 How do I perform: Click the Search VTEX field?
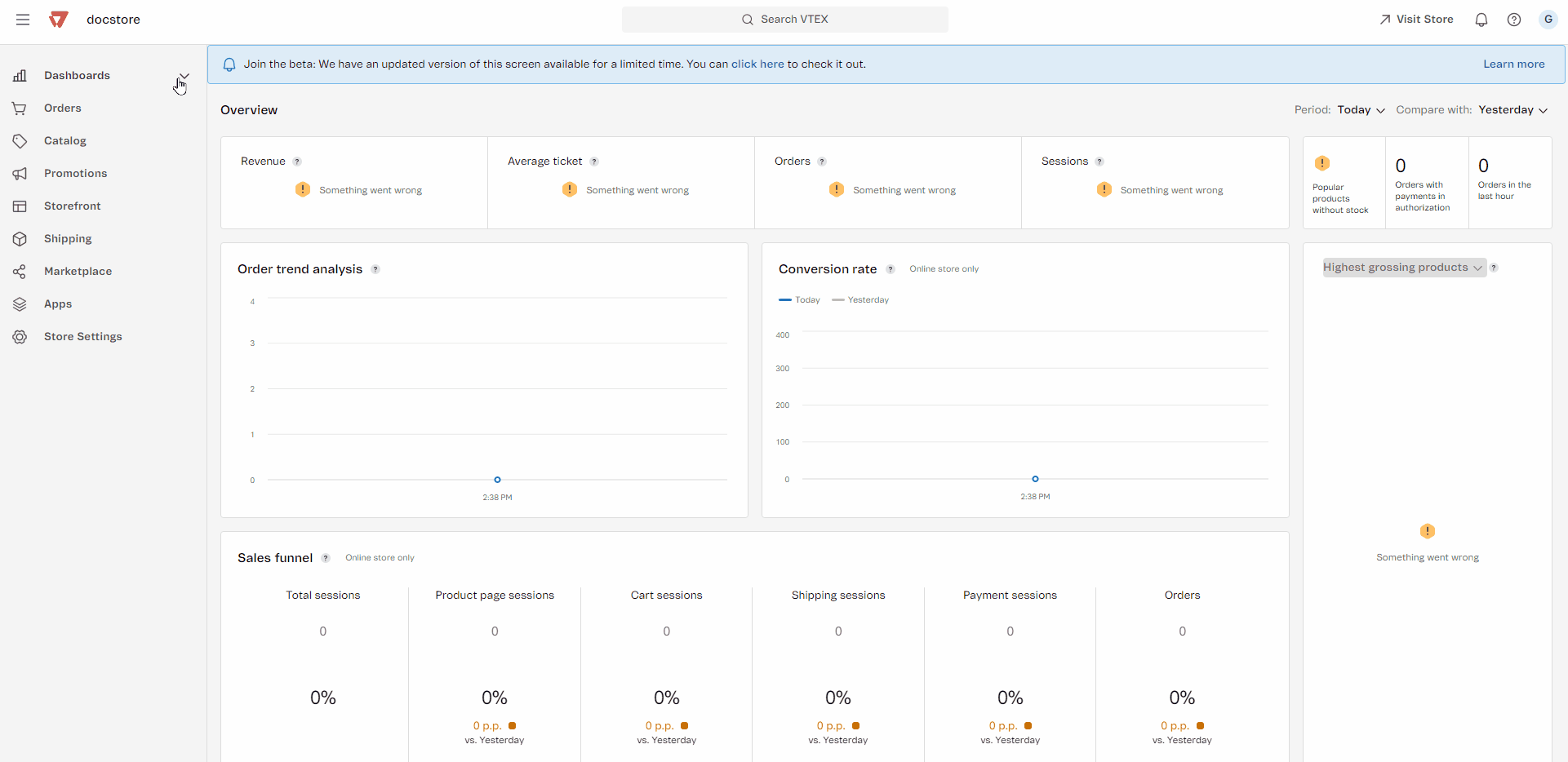click(x=784, y=20)
